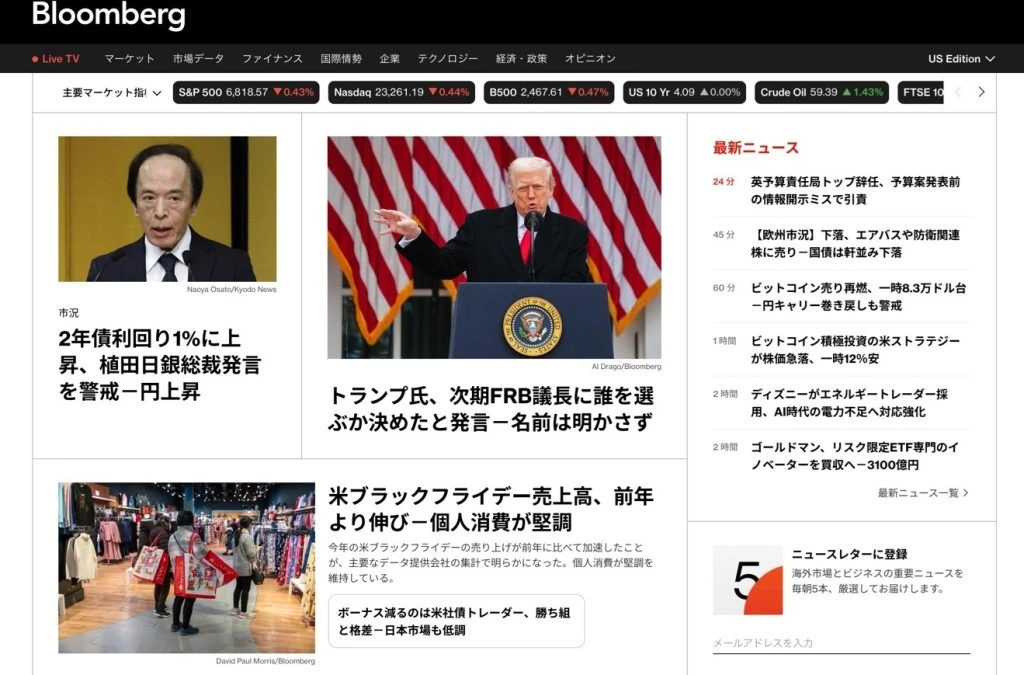Open the Crude Oil ticker chip

point(821,92)
